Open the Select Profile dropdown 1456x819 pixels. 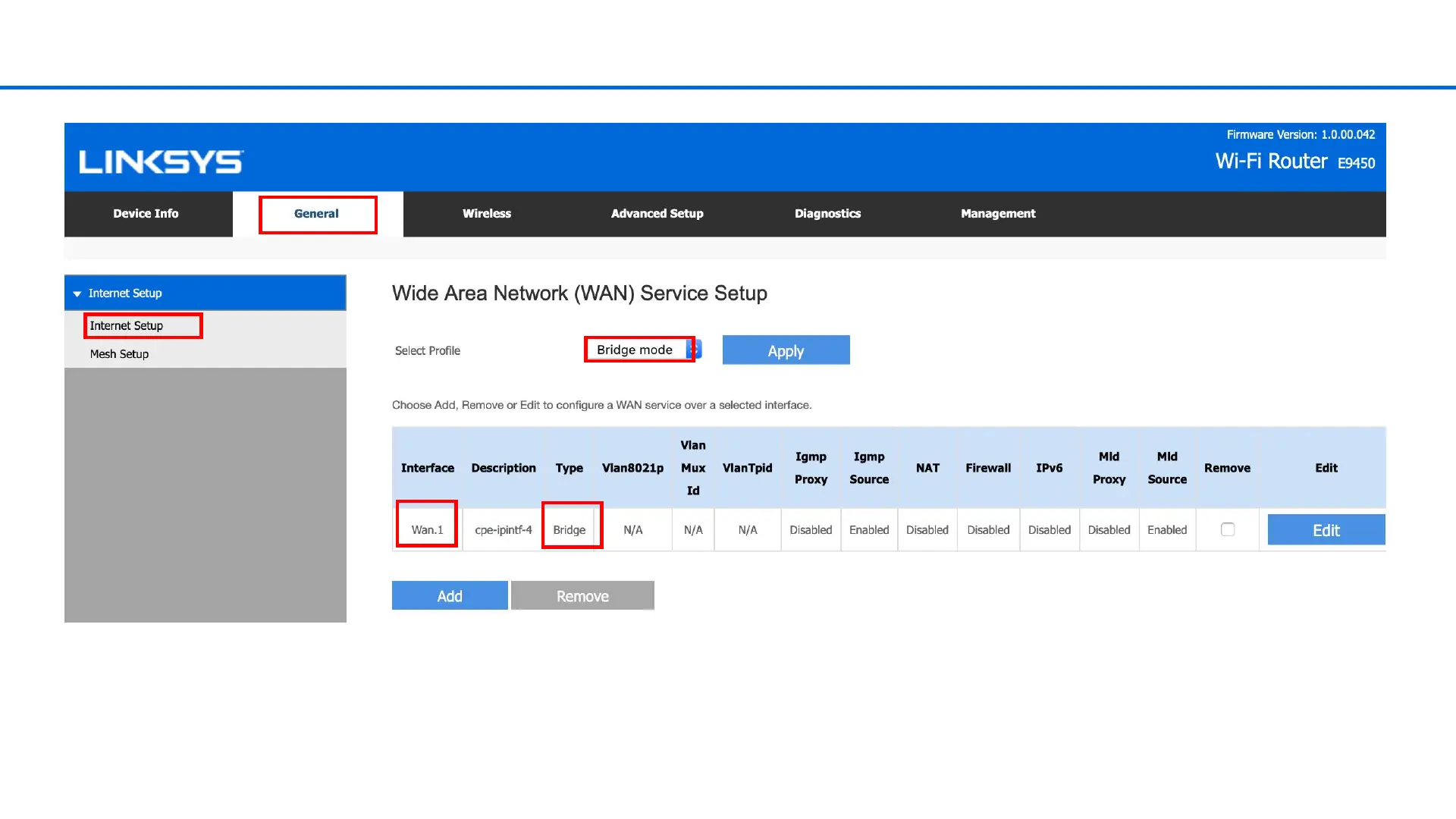pyautogui.click(x=642, y=350)
